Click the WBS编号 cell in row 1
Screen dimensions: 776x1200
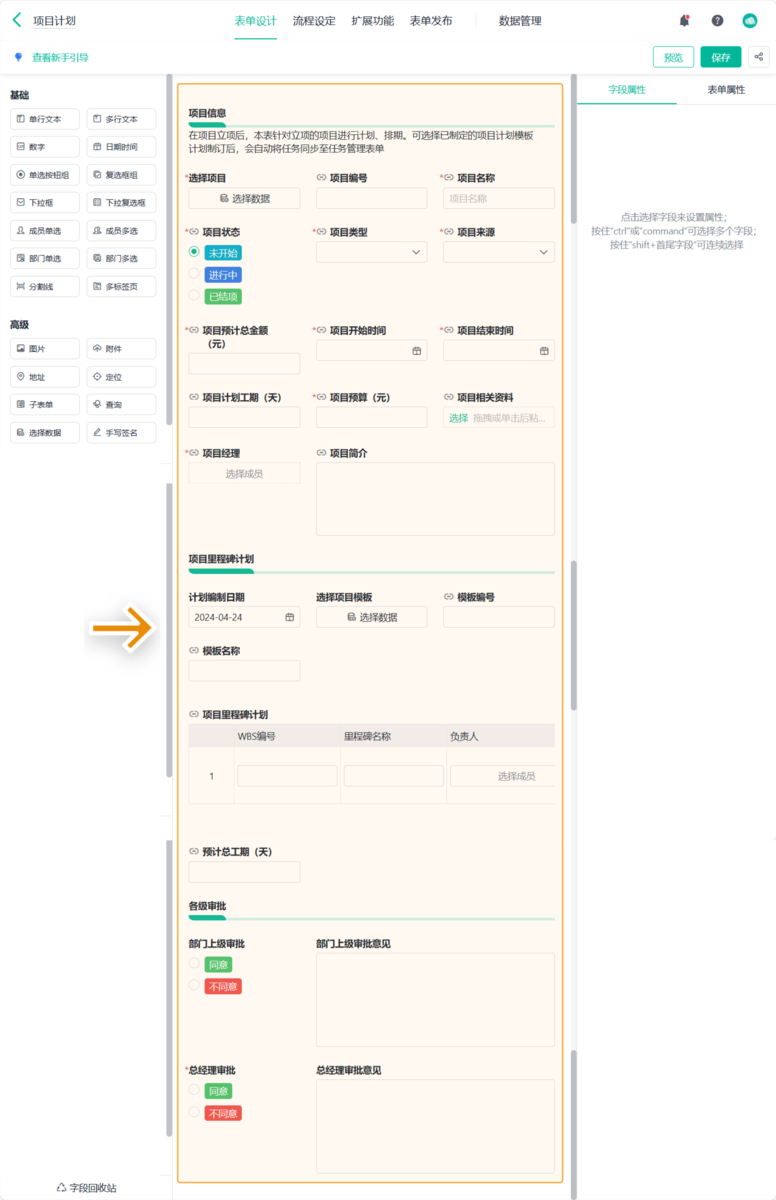point(287,776)
